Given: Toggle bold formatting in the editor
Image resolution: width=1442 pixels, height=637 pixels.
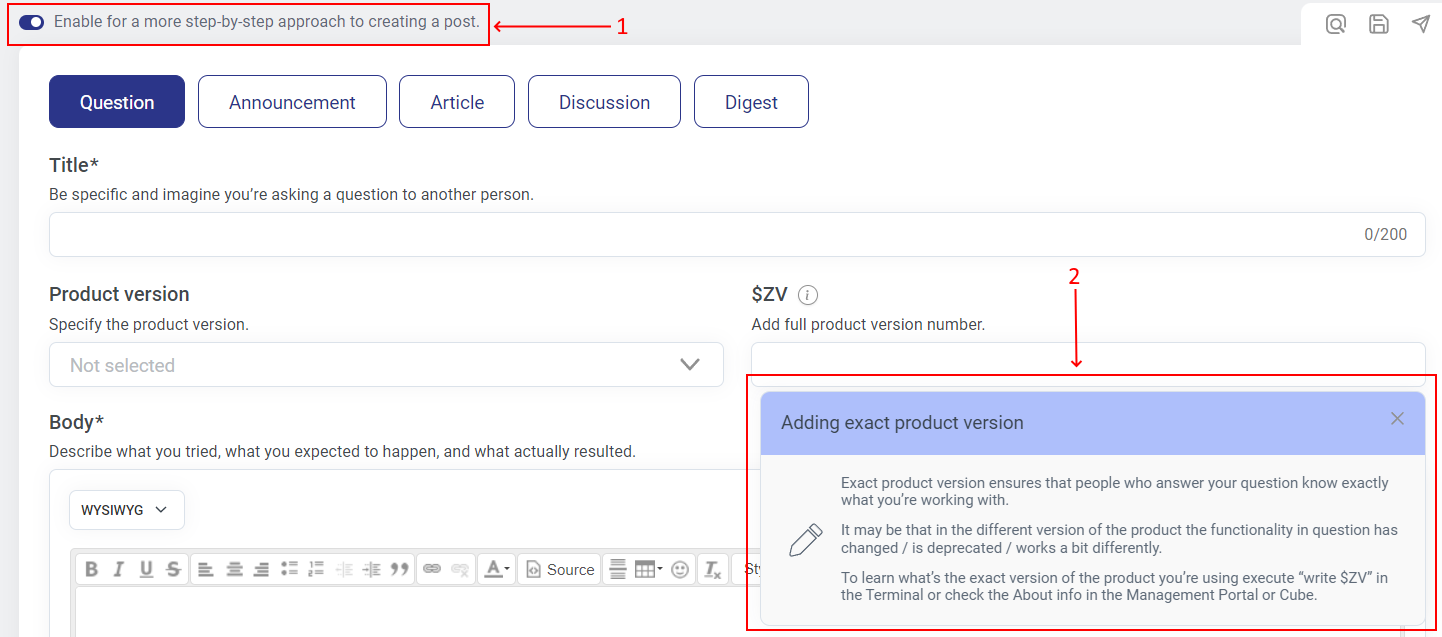Looking at the screenshot, I should point(92,569).
